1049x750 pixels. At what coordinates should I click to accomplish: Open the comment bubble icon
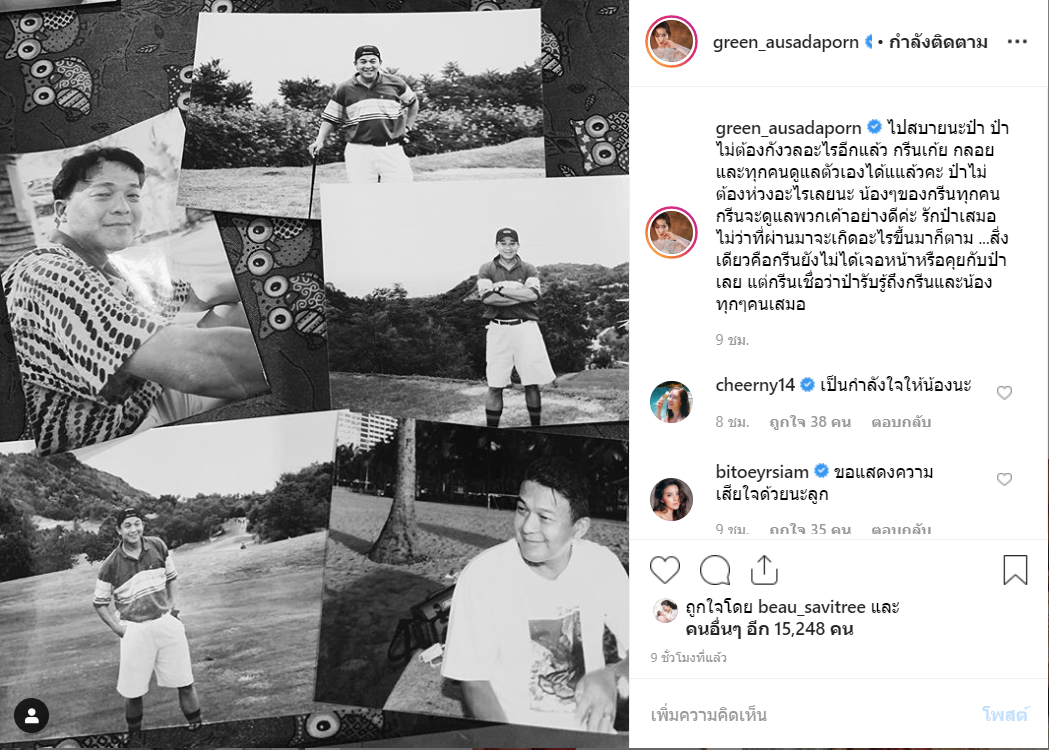[x=714, y=570]
